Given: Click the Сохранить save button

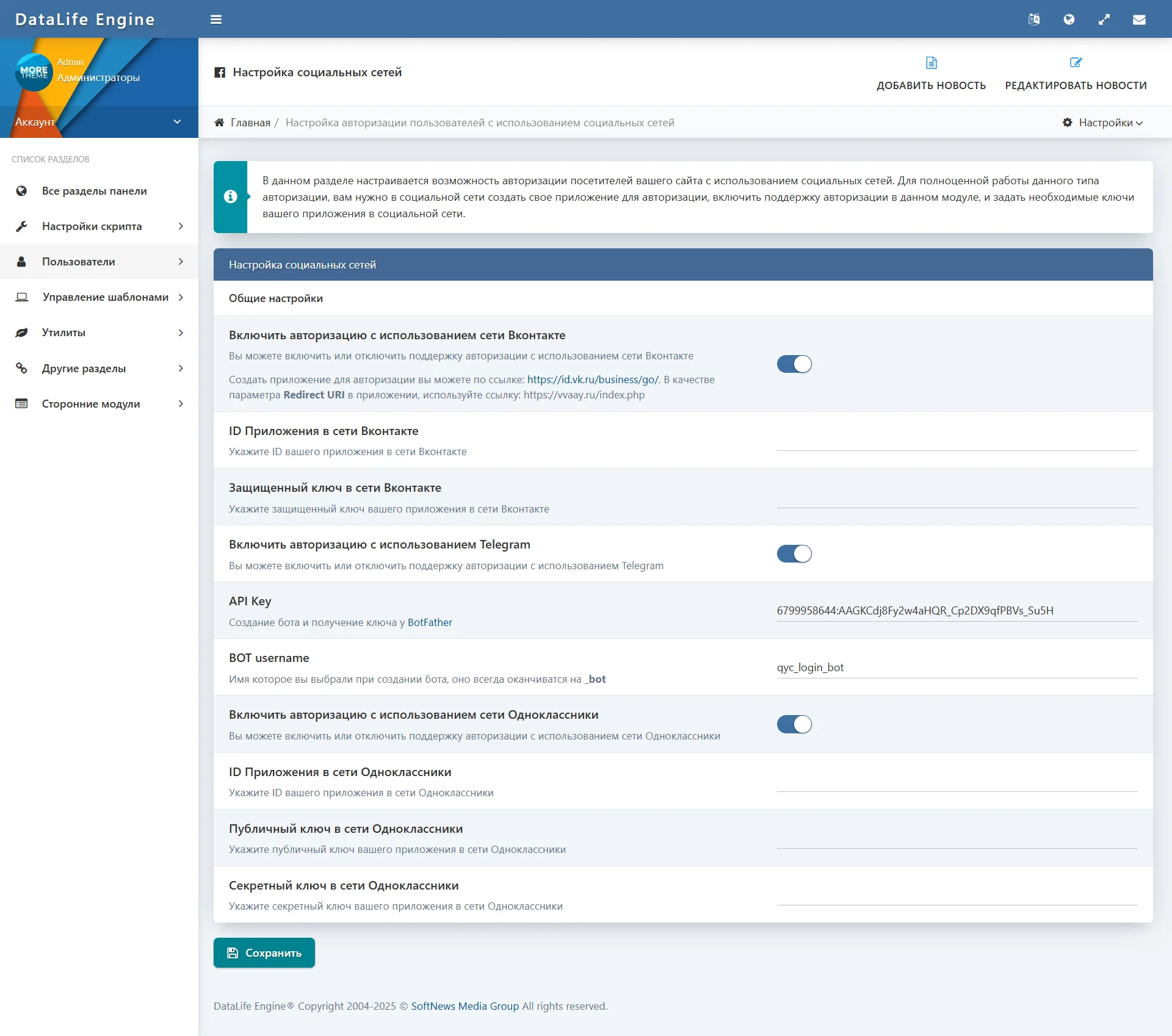Looking at the screenshot, I should click(x=264, y=952).
